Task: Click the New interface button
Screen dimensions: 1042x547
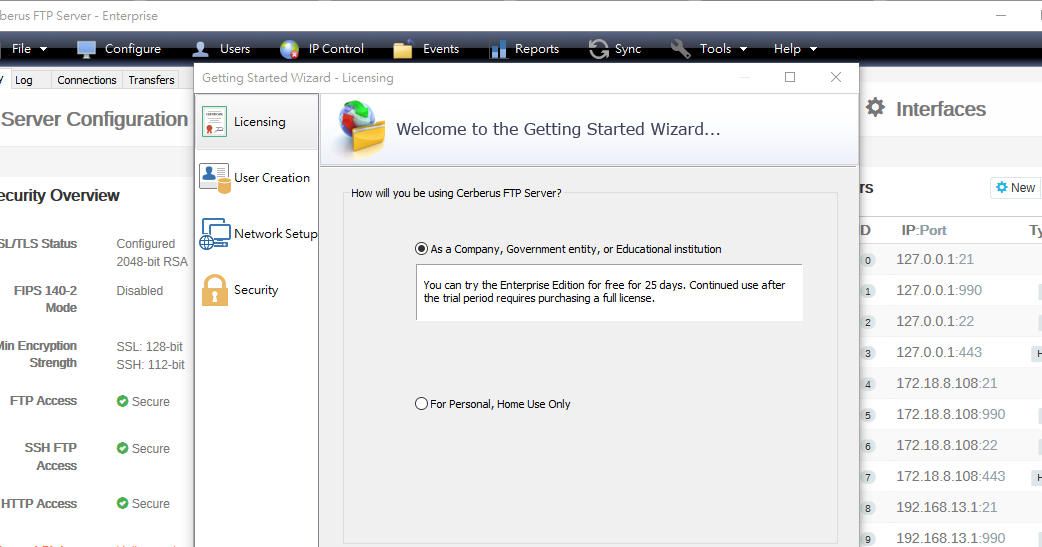Action: click(1015, 187)
